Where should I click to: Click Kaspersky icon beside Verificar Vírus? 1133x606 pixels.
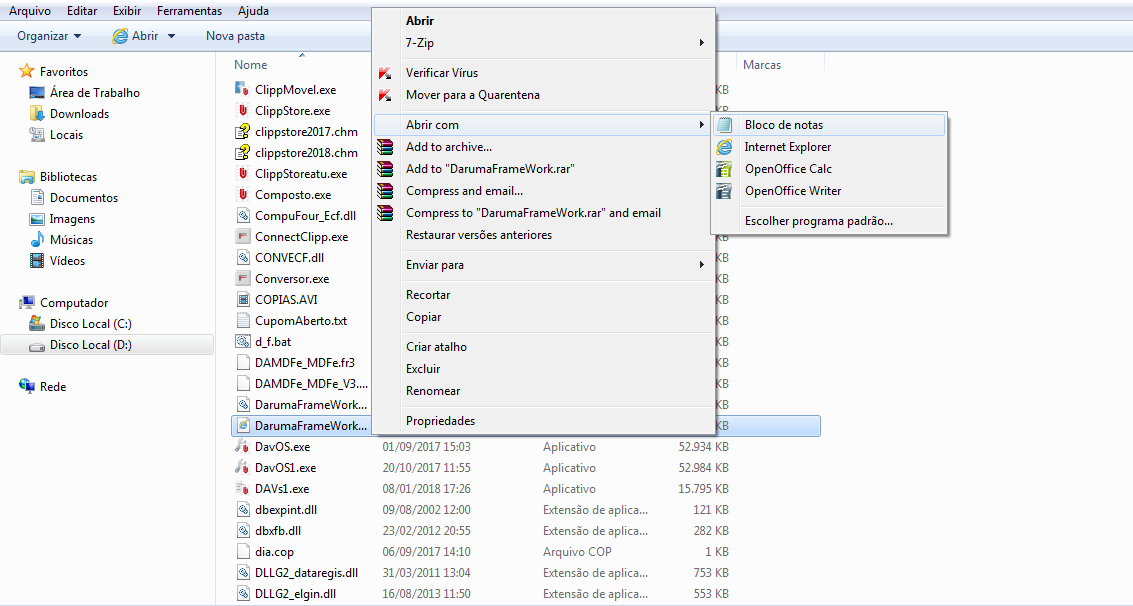pyautogui.click(x=385, y=73)
